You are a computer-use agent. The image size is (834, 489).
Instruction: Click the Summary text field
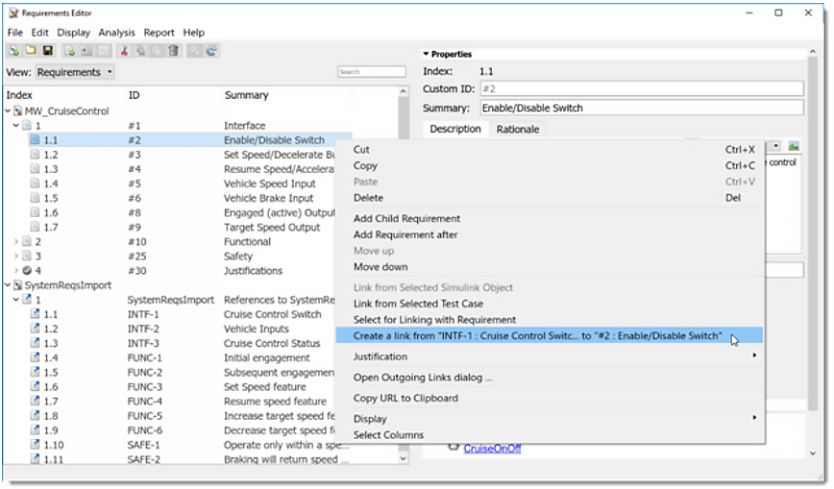click(640, 108)
